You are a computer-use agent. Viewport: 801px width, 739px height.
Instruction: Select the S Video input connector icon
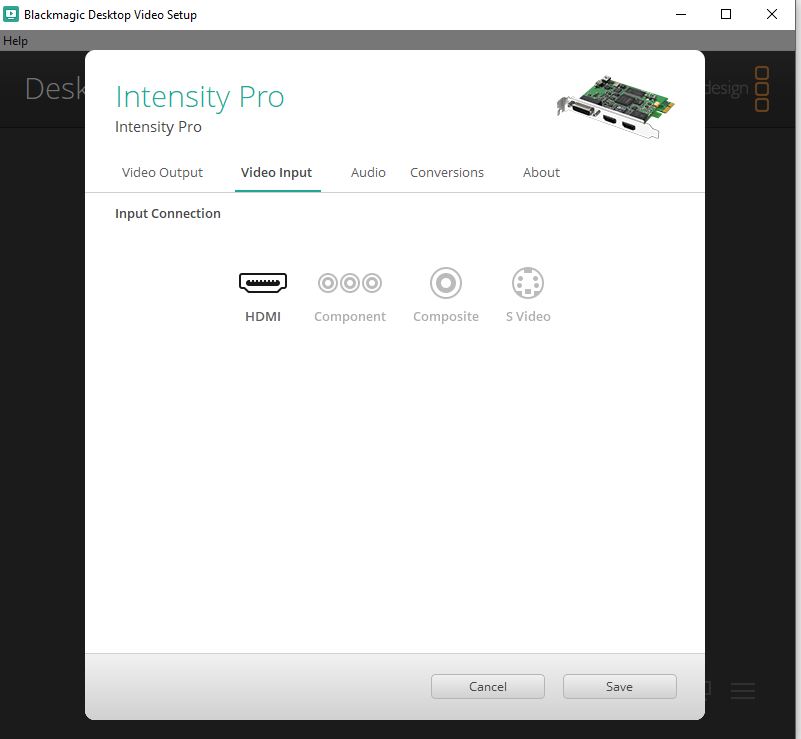coord(528,282)
